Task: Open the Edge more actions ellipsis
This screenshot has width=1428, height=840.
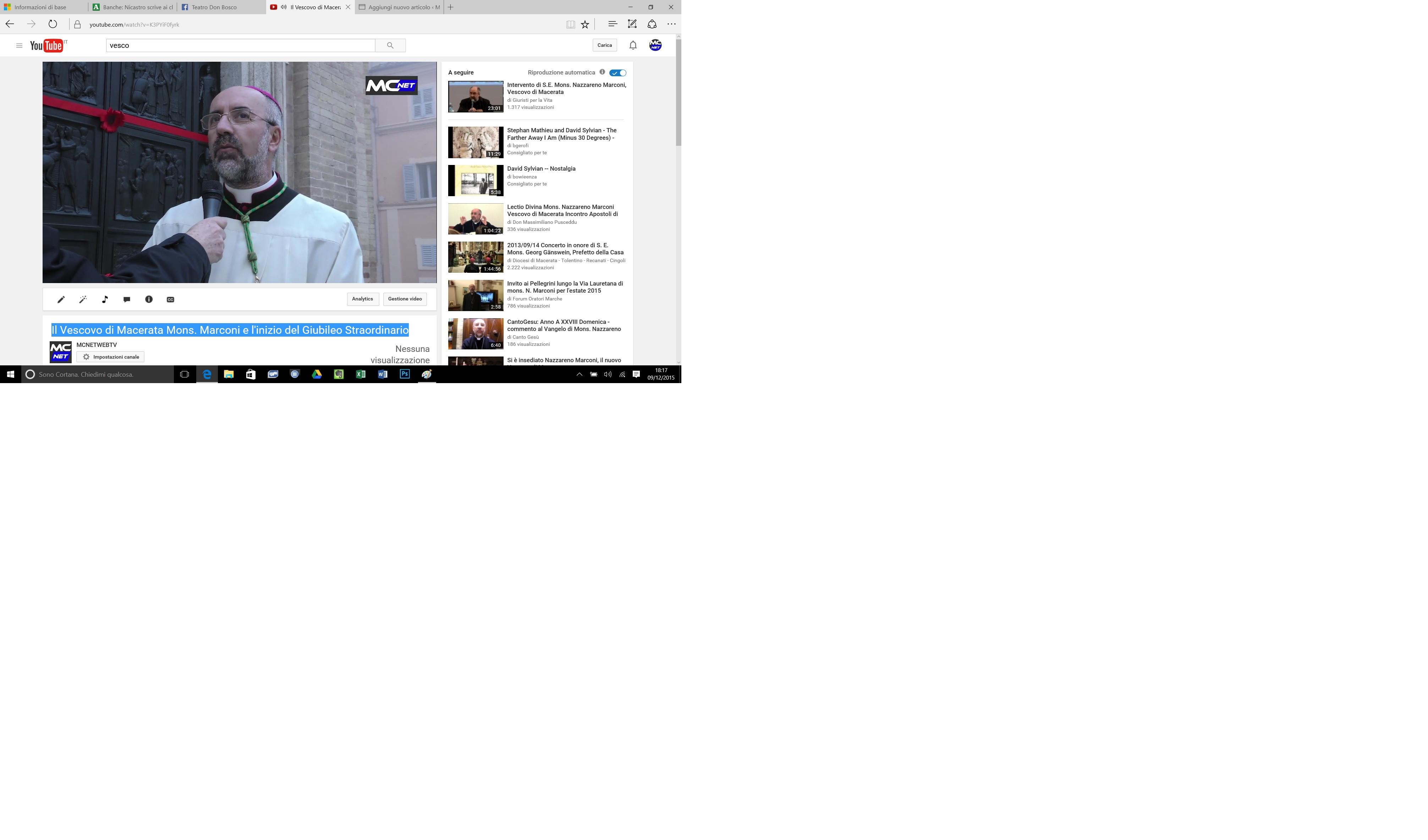Action: [x=671, y=24]
